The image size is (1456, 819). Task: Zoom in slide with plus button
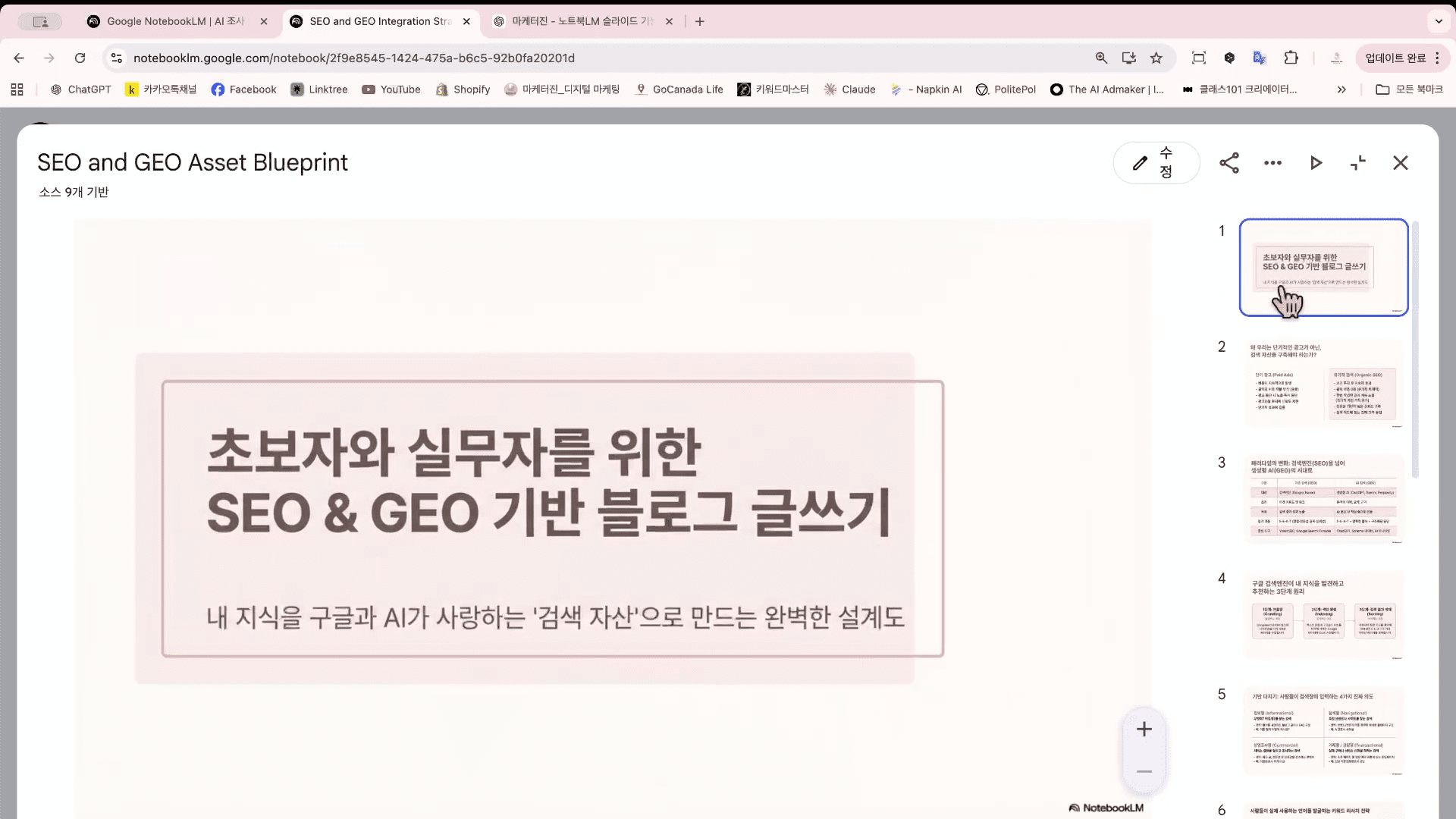[1144, 730]
